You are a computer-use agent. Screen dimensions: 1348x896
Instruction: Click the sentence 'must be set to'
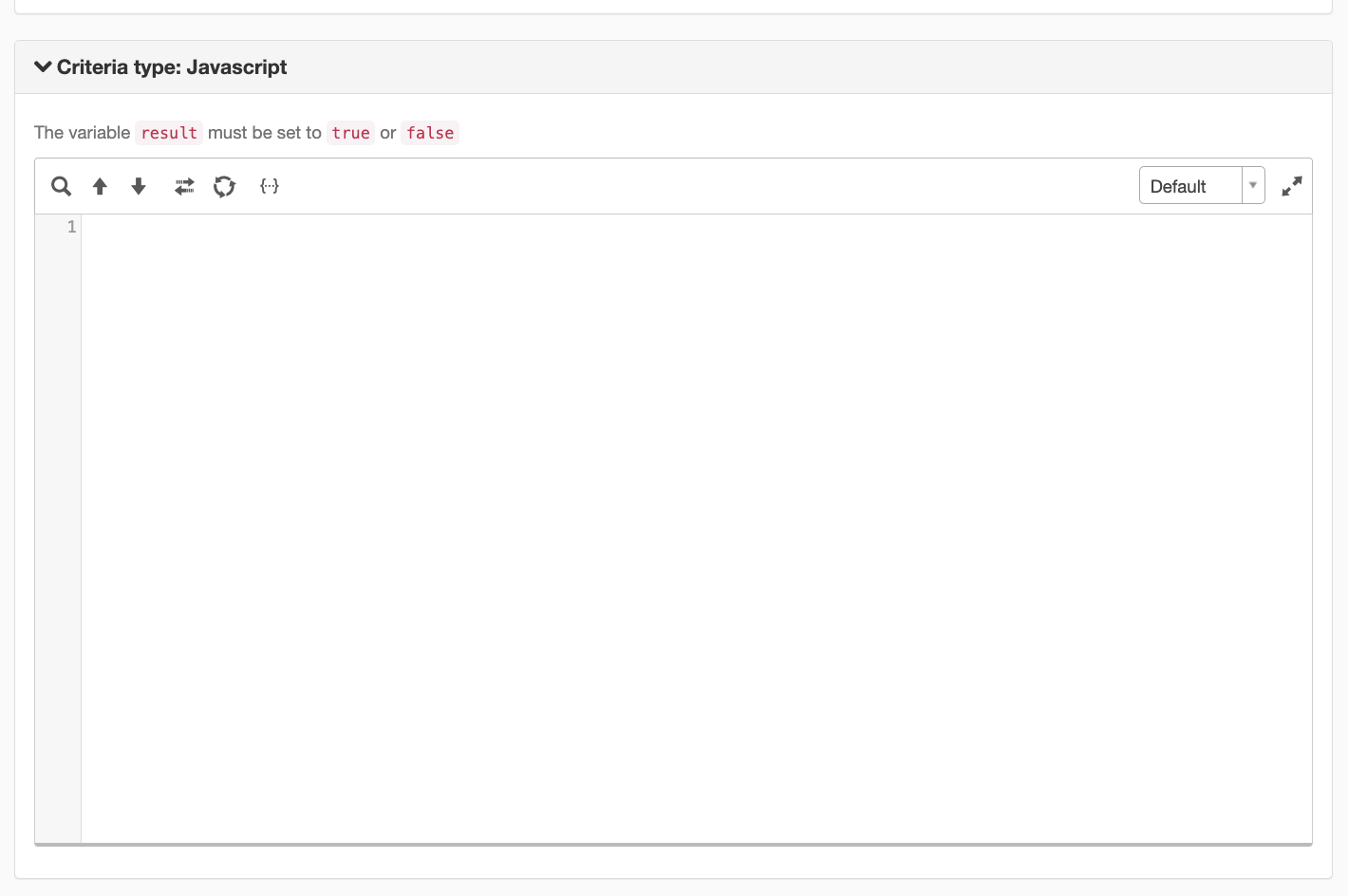coord(265,133)
